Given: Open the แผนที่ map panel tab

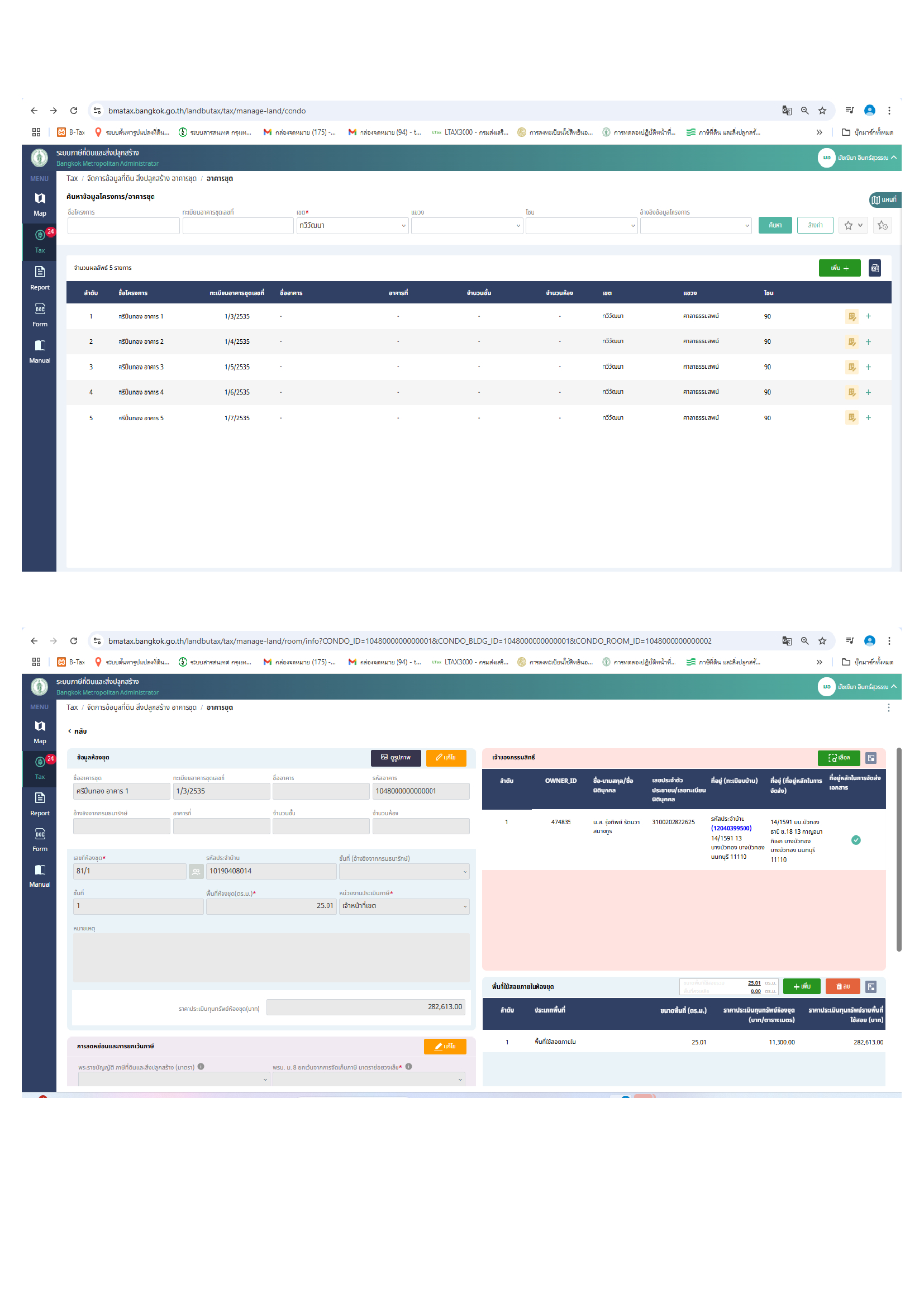Looking at the screenshot, I should coord(884,200).
